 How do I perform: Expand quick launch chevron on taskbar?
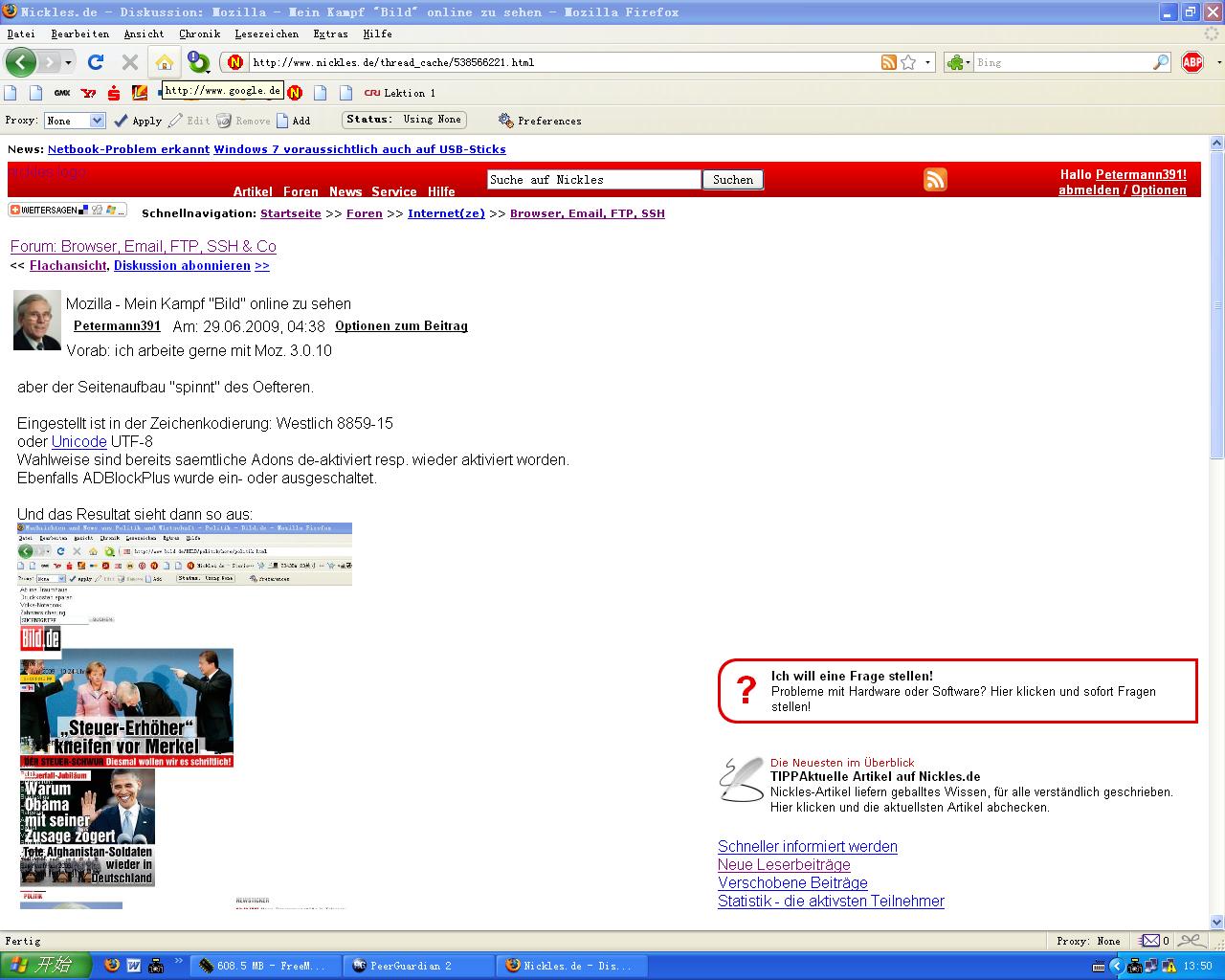(x=178, y=961)
